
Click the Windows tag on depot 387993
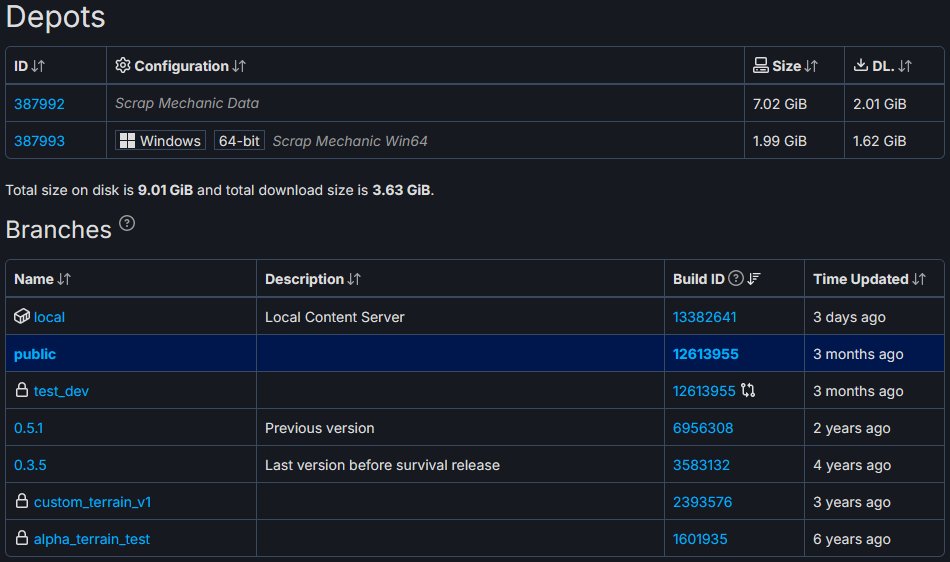[161, 140]
